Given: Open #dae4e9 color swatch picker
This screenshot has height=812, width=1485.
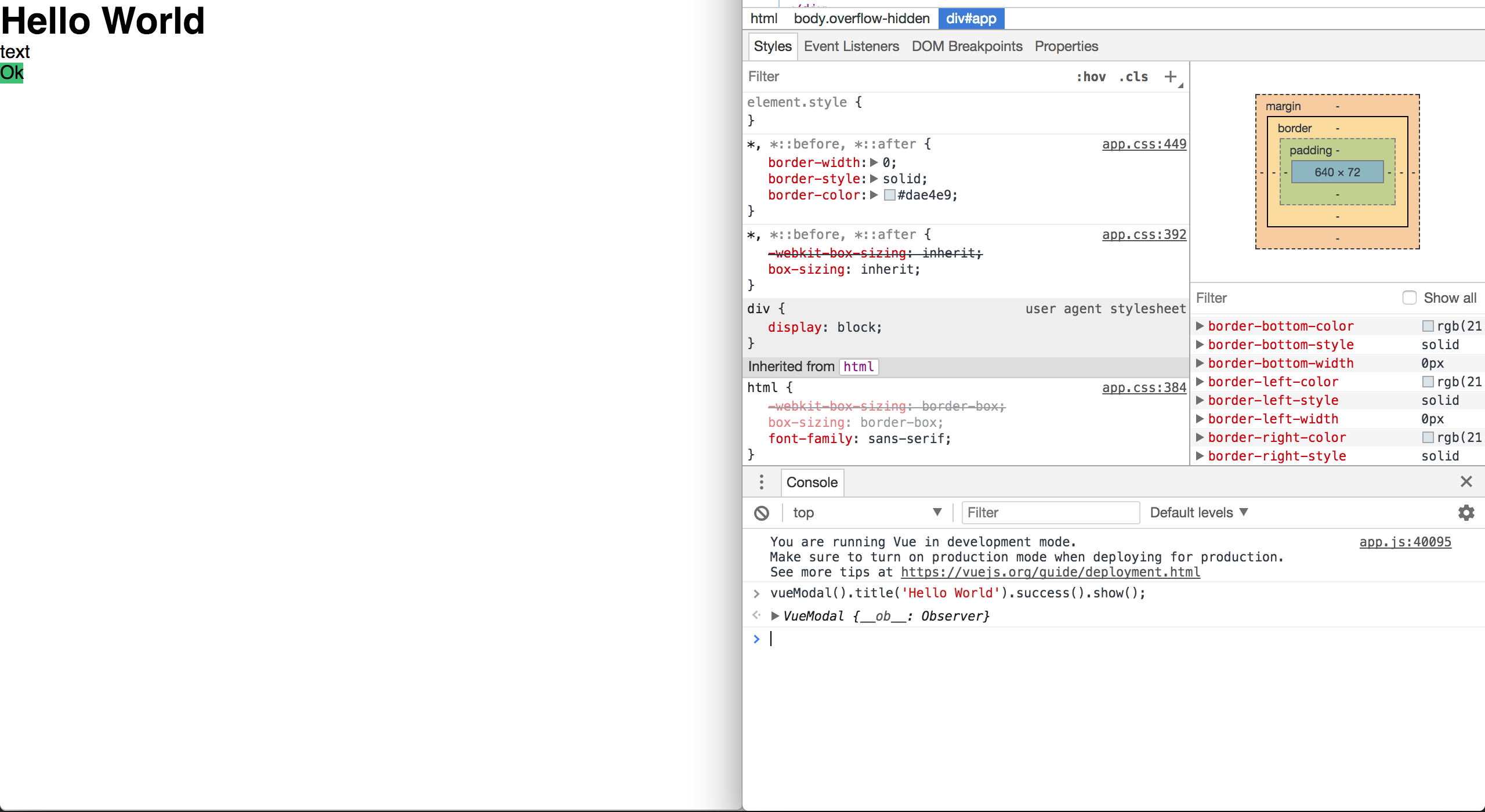Looking at the screenshot, I should pos(889,195).
